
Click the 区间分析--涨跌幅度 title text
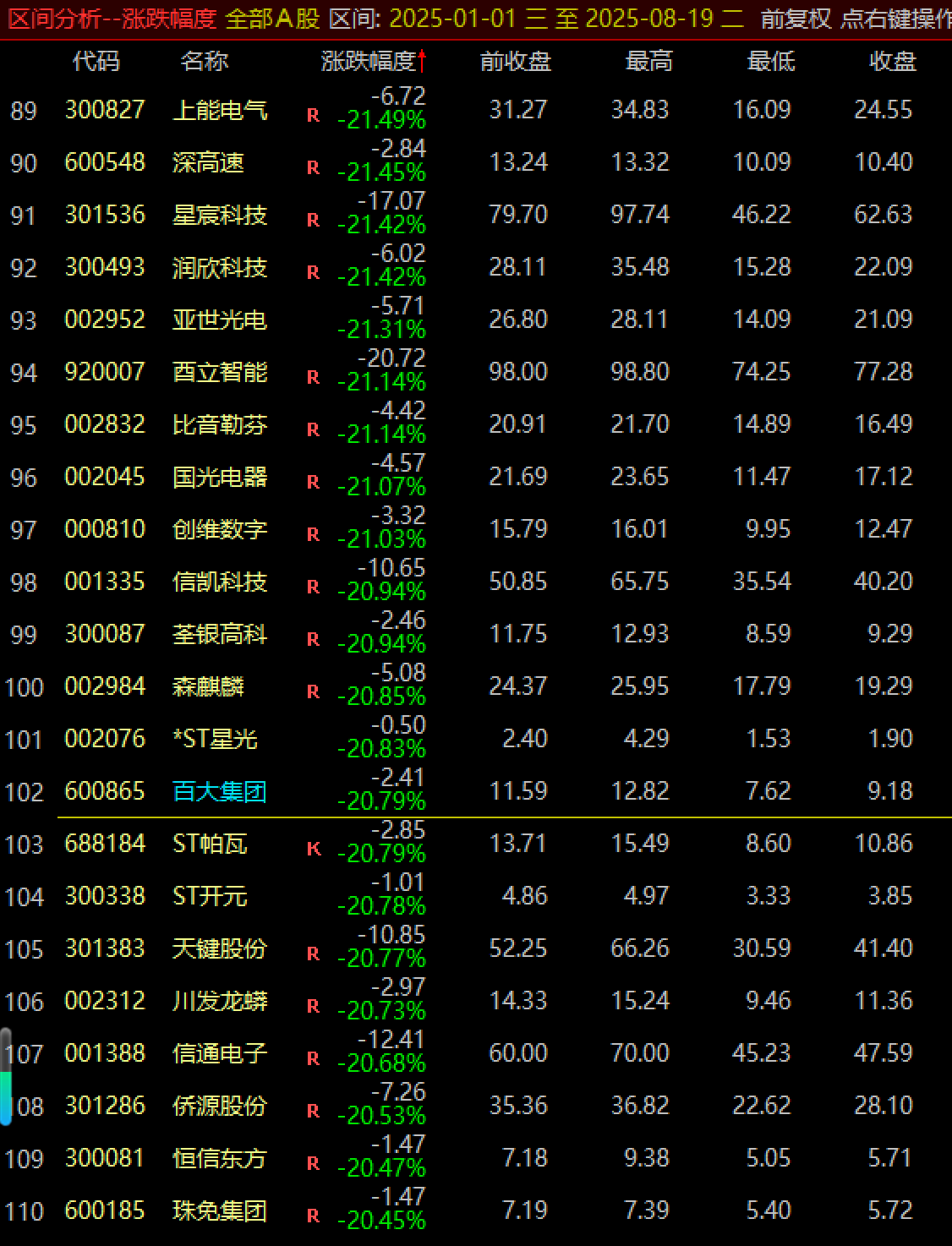[112, 19]
